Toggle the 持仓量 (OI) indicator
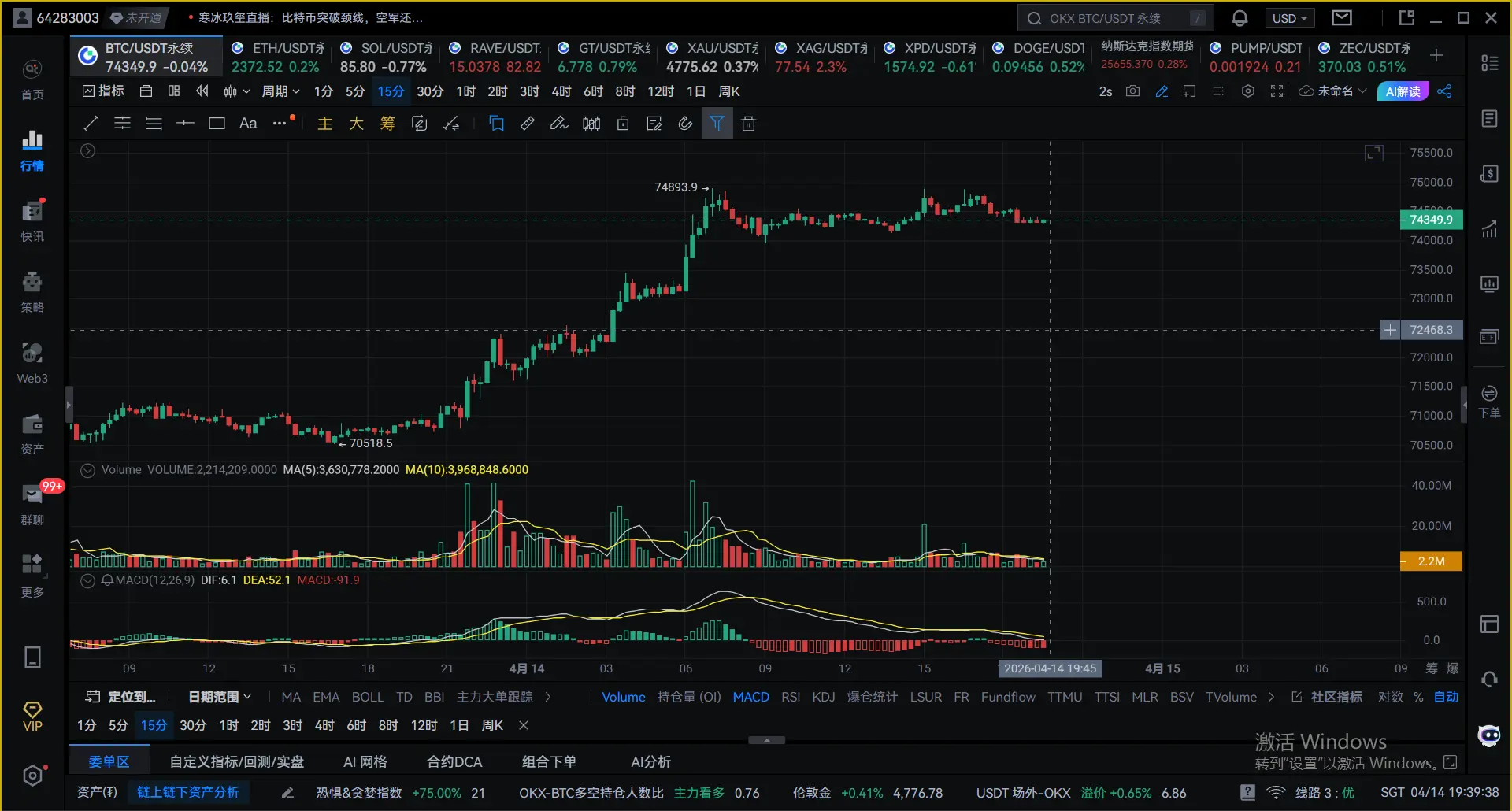 tap(689, 697)
